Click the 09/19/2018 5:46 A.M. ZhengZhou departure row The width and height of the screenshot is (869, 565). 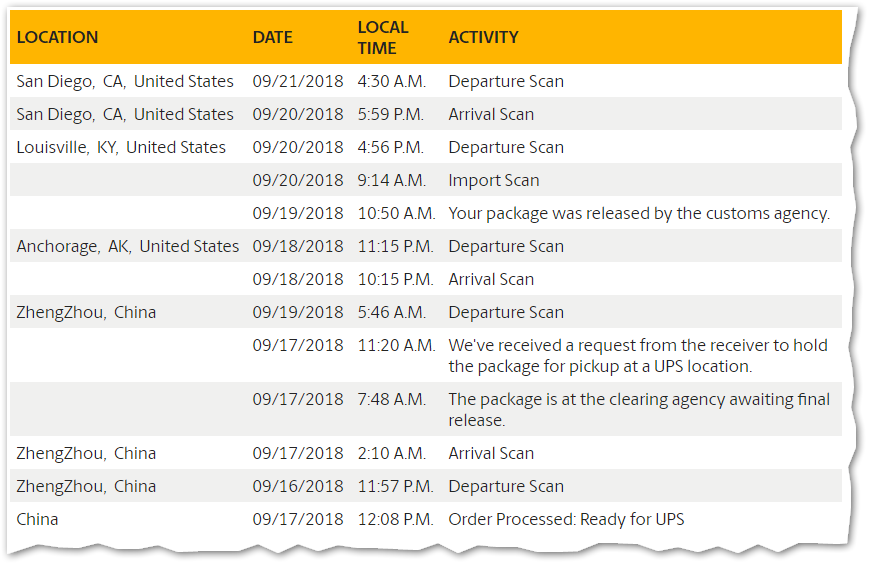coord(426,312)
